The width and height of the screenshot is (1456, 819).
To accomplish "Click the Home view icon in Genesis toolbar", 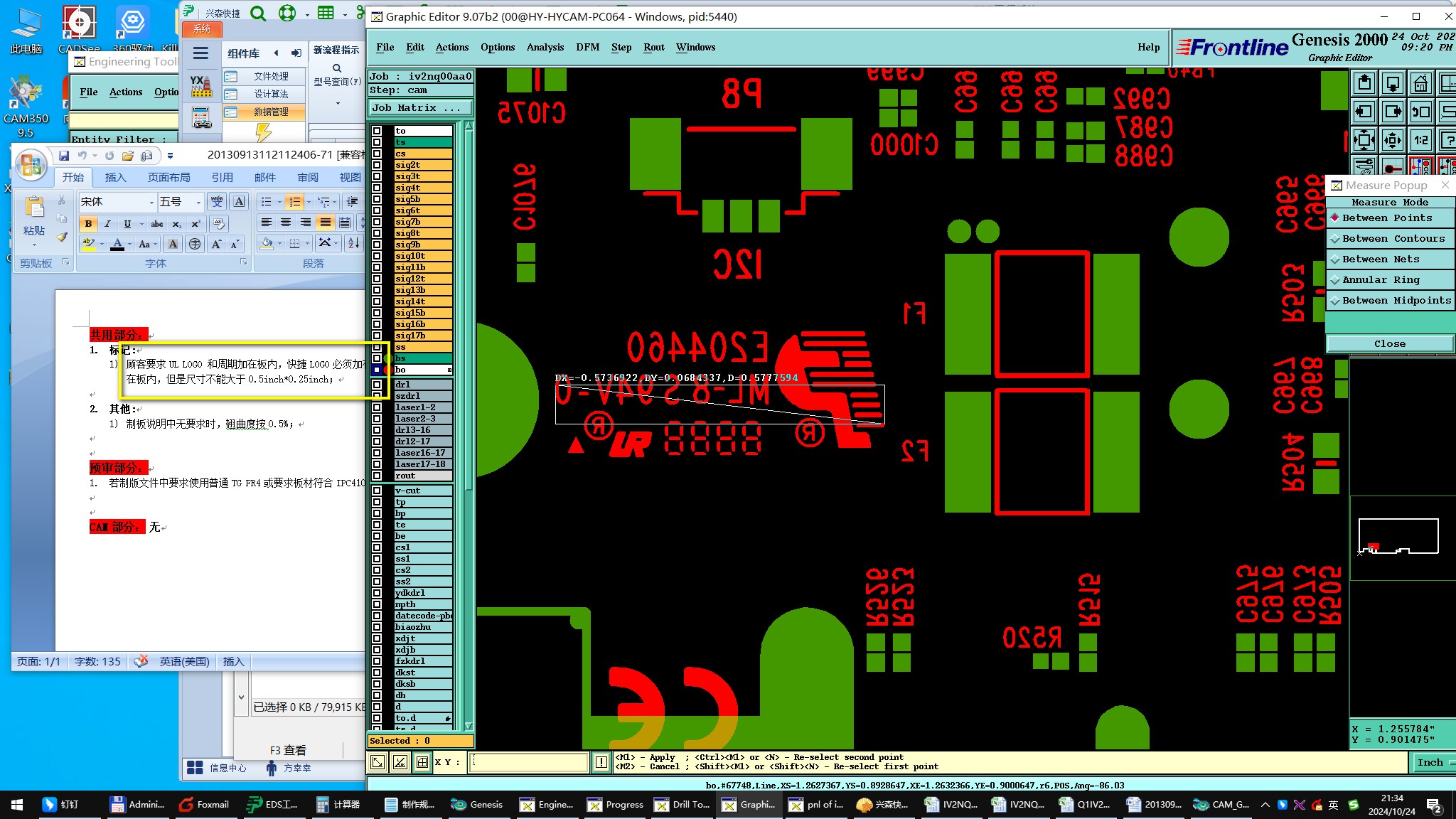I will pyautogui.click(x=1420, y=84).
